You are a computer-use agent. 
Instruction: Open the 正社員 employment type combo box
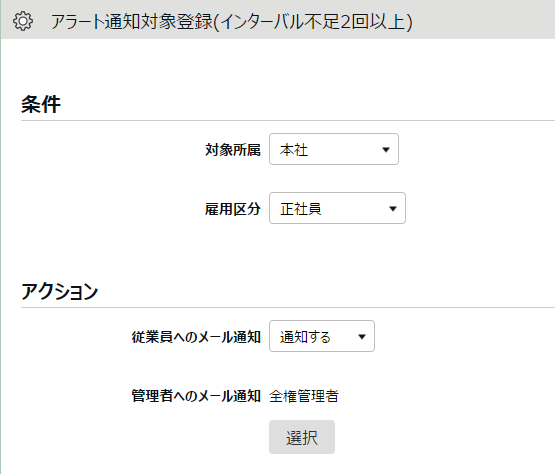337,208
